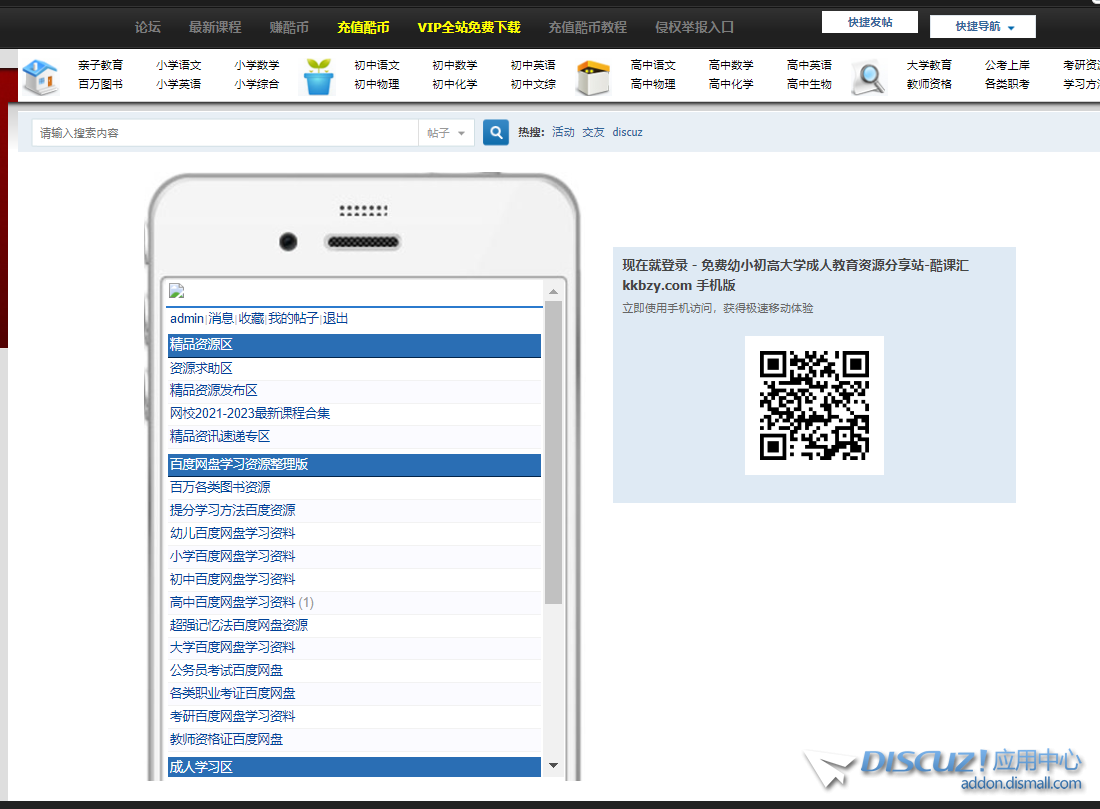
Task: Click the green potted plant icon beside 初中语文
Action: 318,77
